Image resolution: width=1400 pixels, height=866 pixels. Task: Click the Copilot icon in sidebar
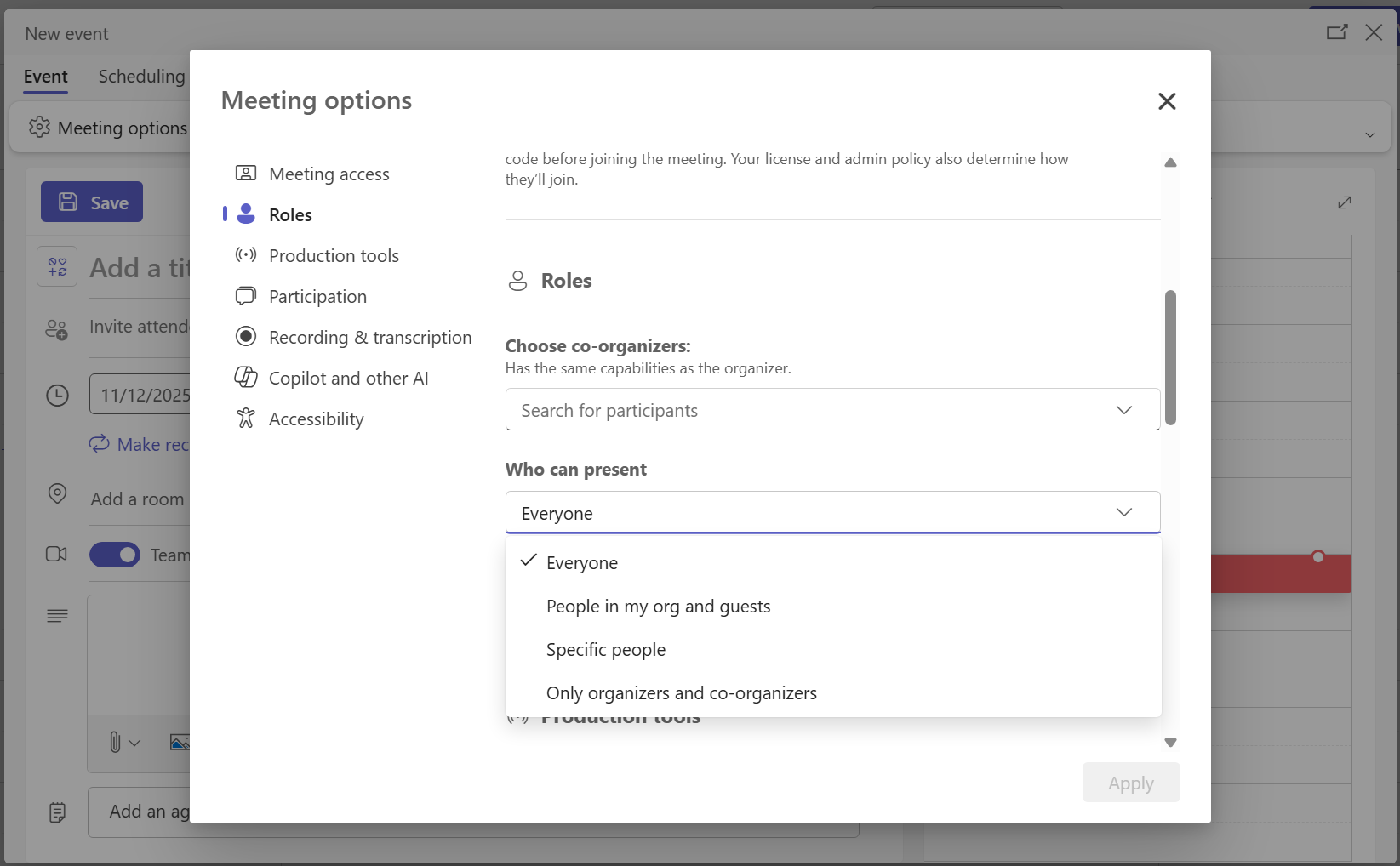pos(246,377)
